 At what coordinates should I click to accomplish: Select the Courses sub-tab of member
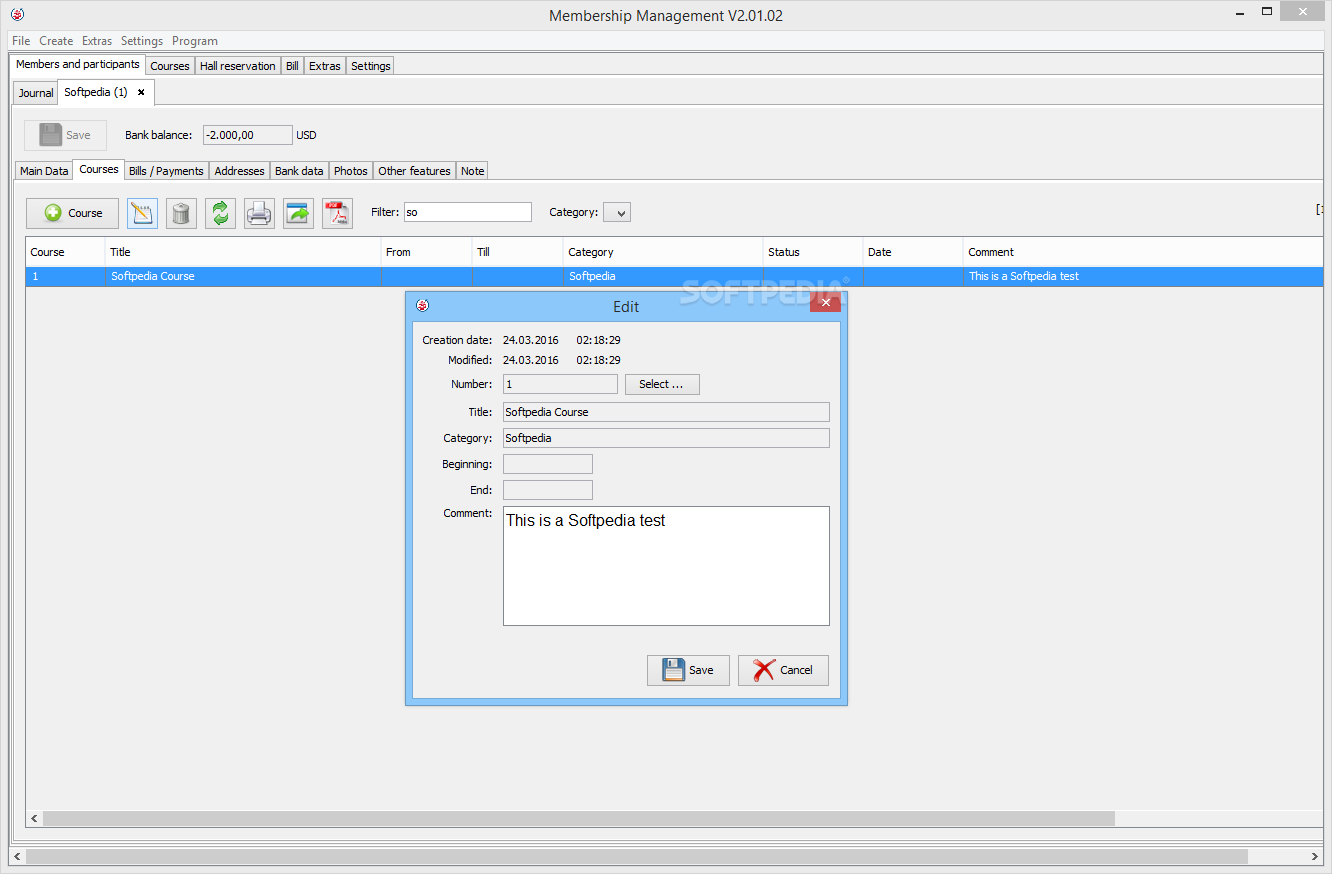pos(99,169)
